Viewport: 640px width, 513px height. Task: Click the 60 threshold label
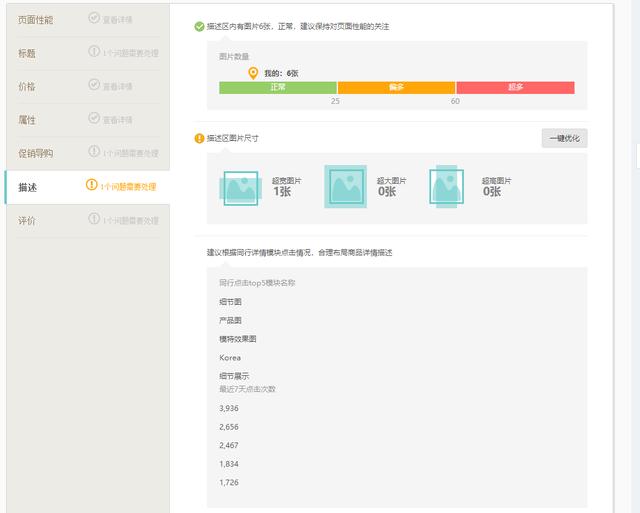click(455, 101)
